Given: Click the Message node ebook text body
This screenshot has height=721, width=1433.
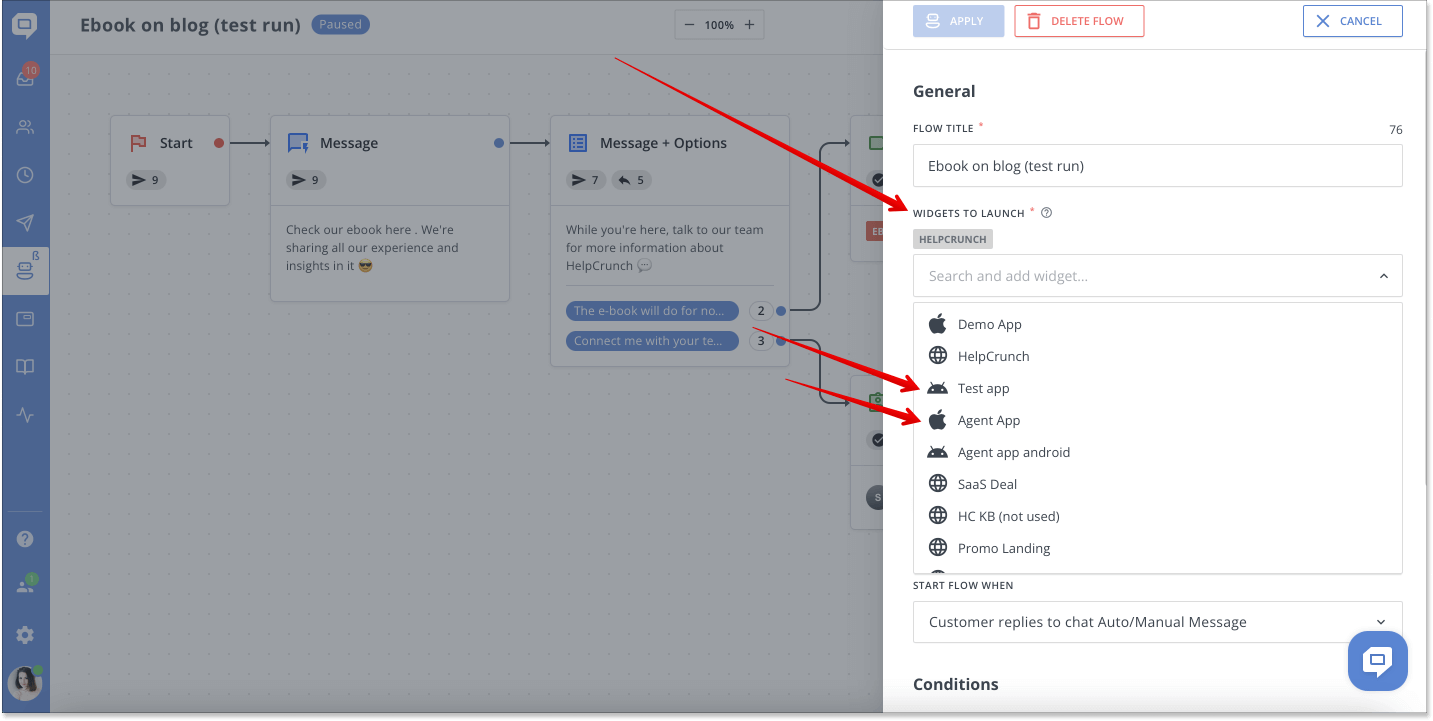Looking at the screenshot, I should [372, 248].
